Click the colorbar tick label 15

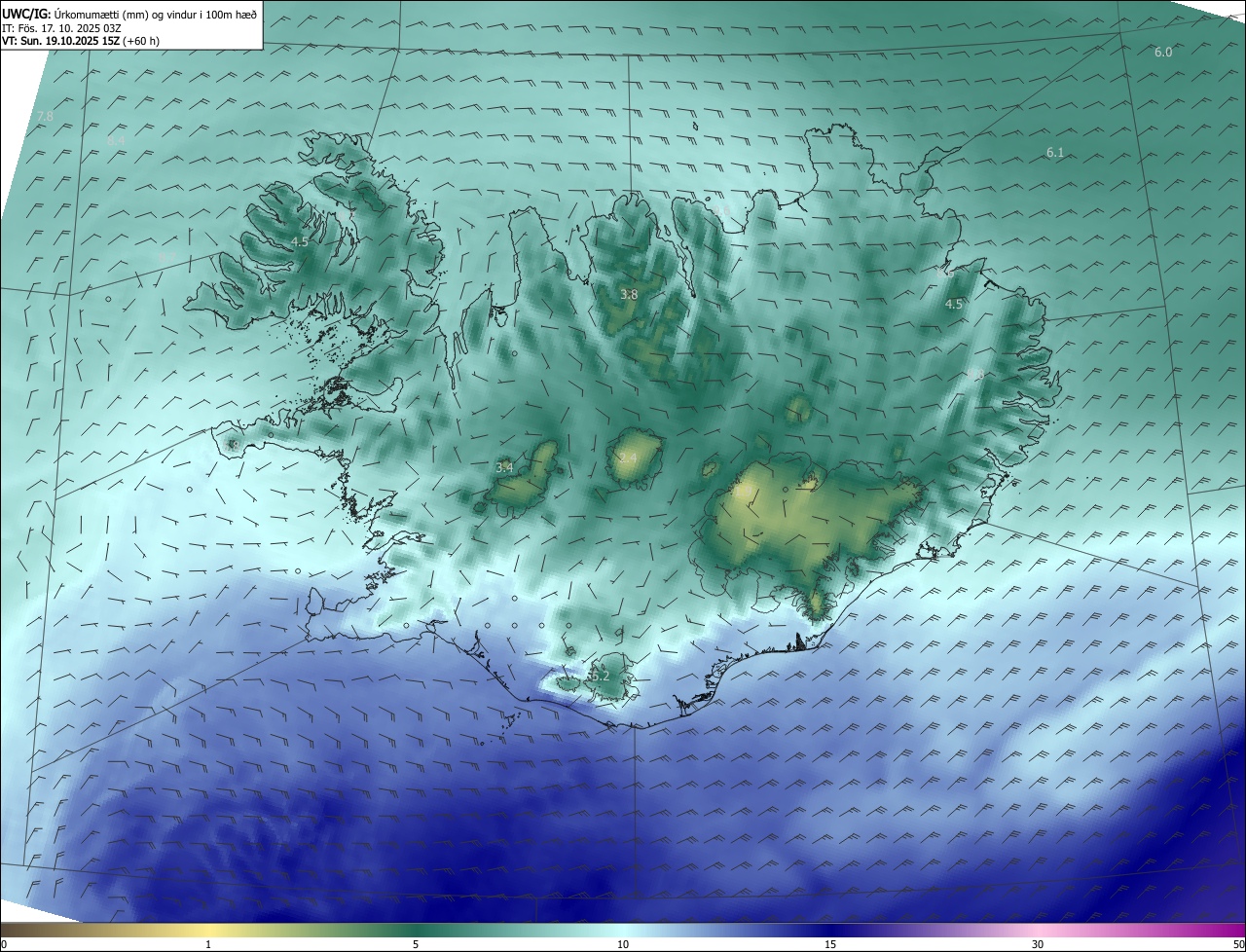830,944
